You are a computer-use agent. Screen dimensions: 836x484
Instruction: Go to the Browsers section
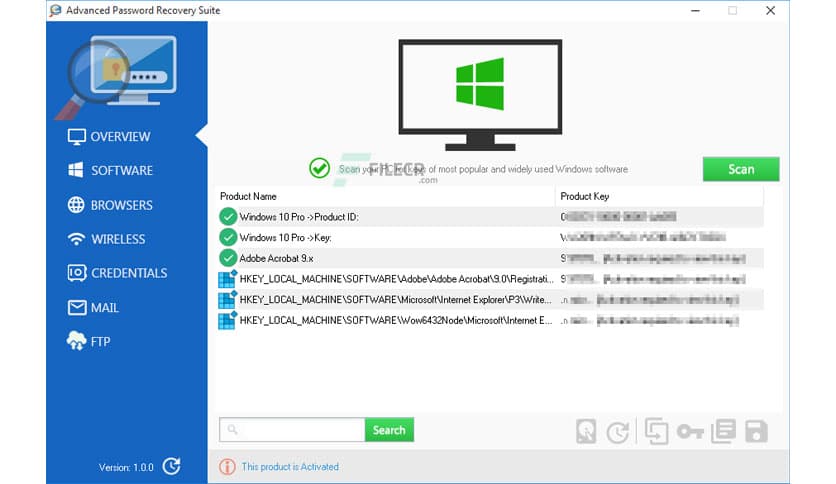point(110,205)
